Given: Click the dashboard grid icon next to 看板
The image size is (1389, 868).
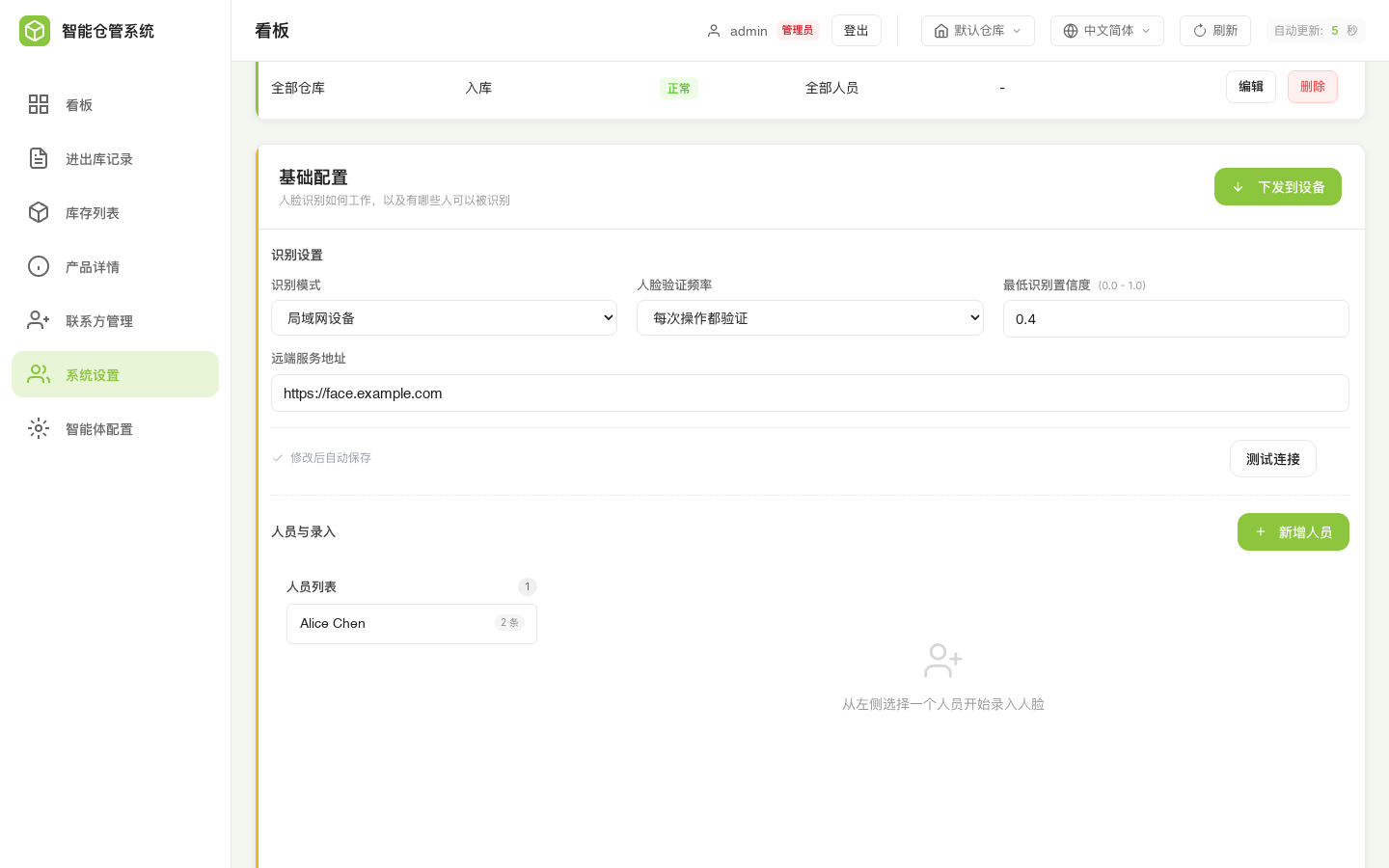Looking at the screenshot, I should tap(39, 104).
